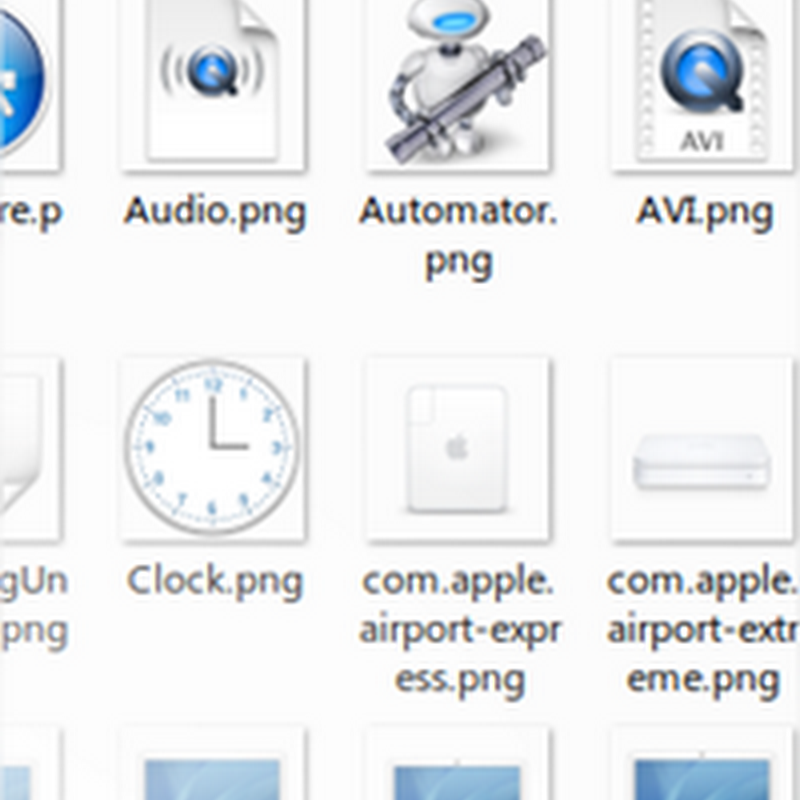The width and height of the screenshot is (800, 800).
Task: Select the AVI QuickTime file icon
Action: pyautogui.click(x=704, y=84)
